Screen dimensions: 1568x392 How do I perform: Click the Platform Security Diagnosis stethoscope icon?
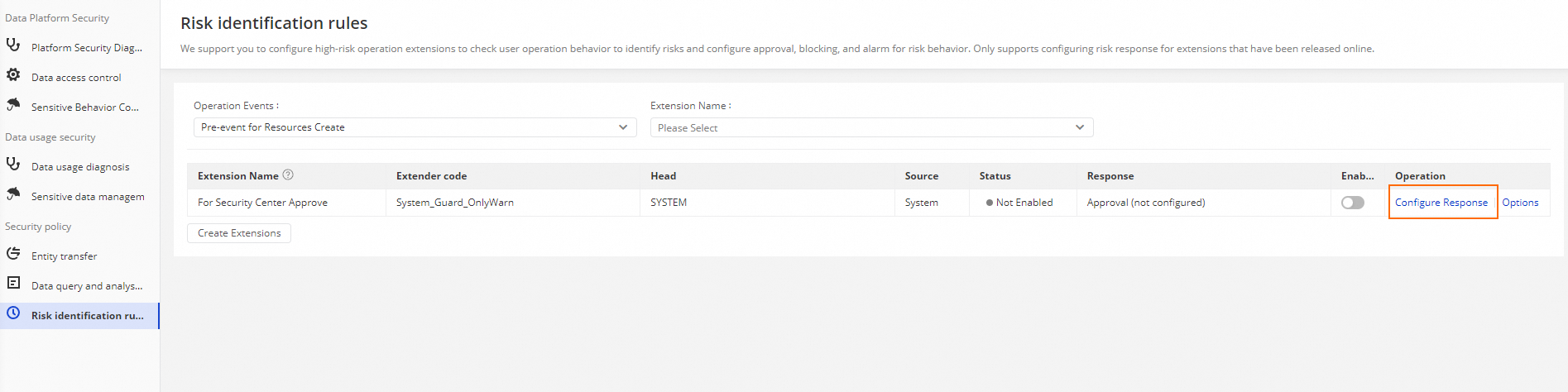tap(13, 45)
